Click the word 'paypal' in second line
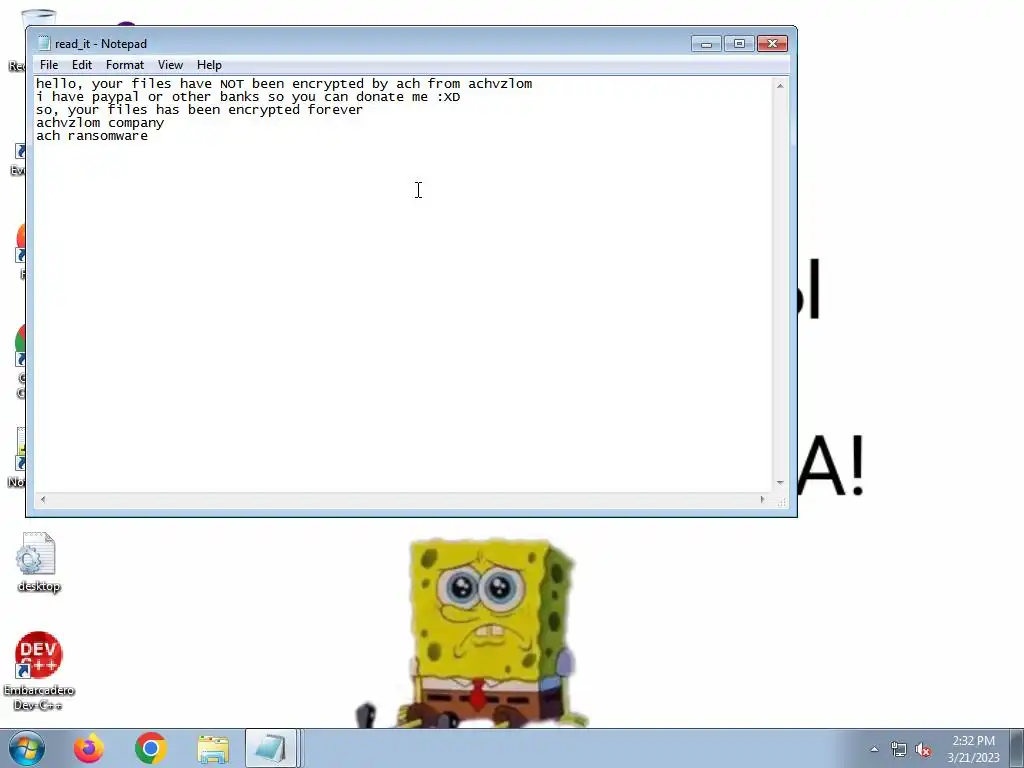Viewport: 1024px width, 768px height. pyautogui.click(x=115, y=97)
